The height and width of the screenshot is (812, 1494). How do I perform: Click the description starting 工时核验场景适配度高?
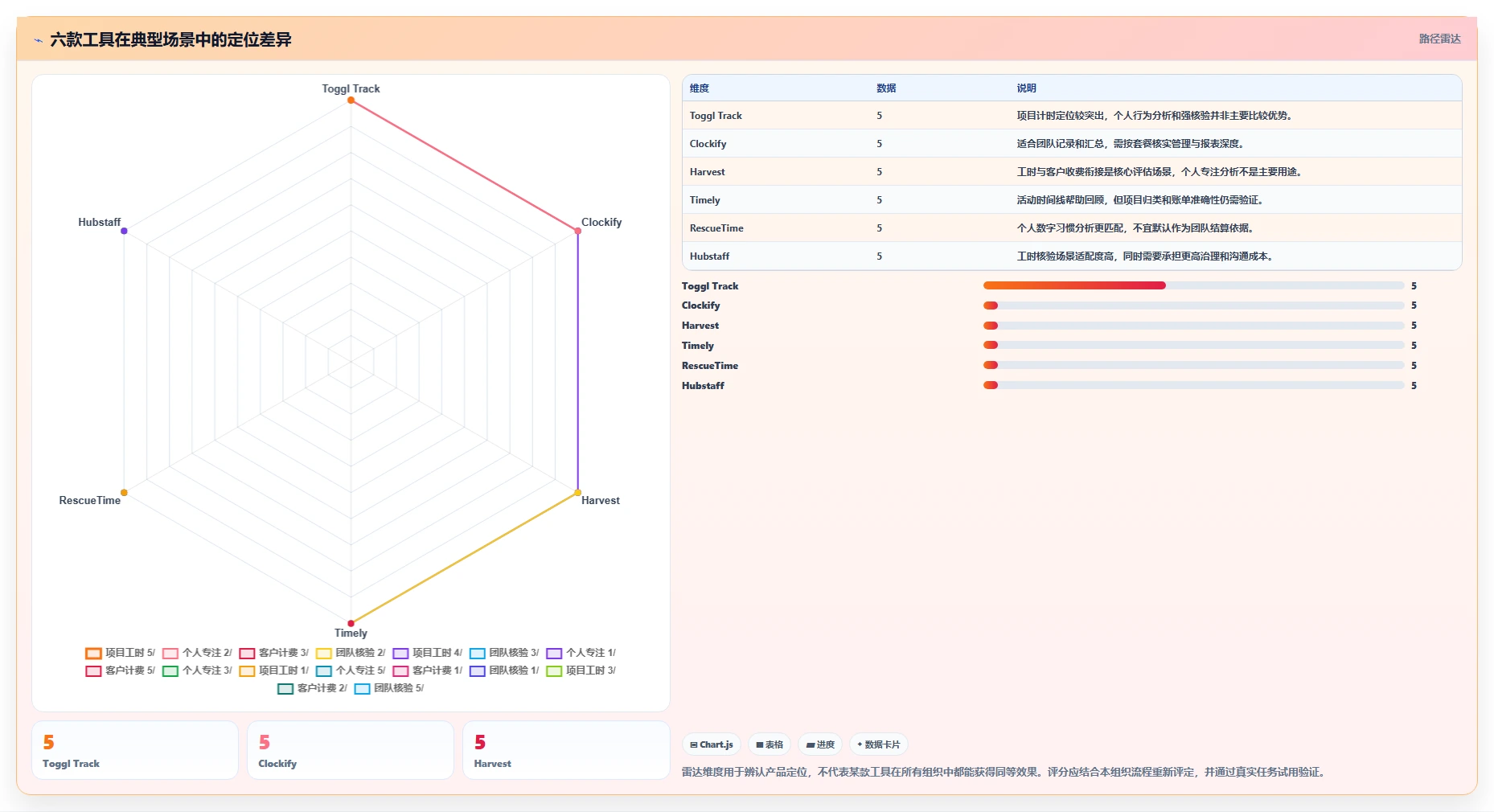[1144, 256]
